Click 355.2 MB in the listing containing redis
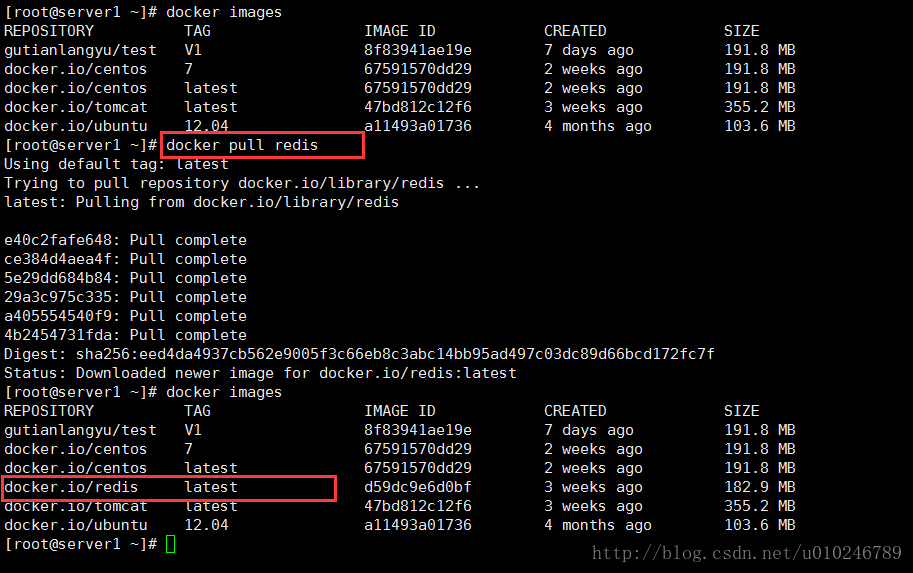Viewport: 913px width, 573px height. [x=760, y=506]
